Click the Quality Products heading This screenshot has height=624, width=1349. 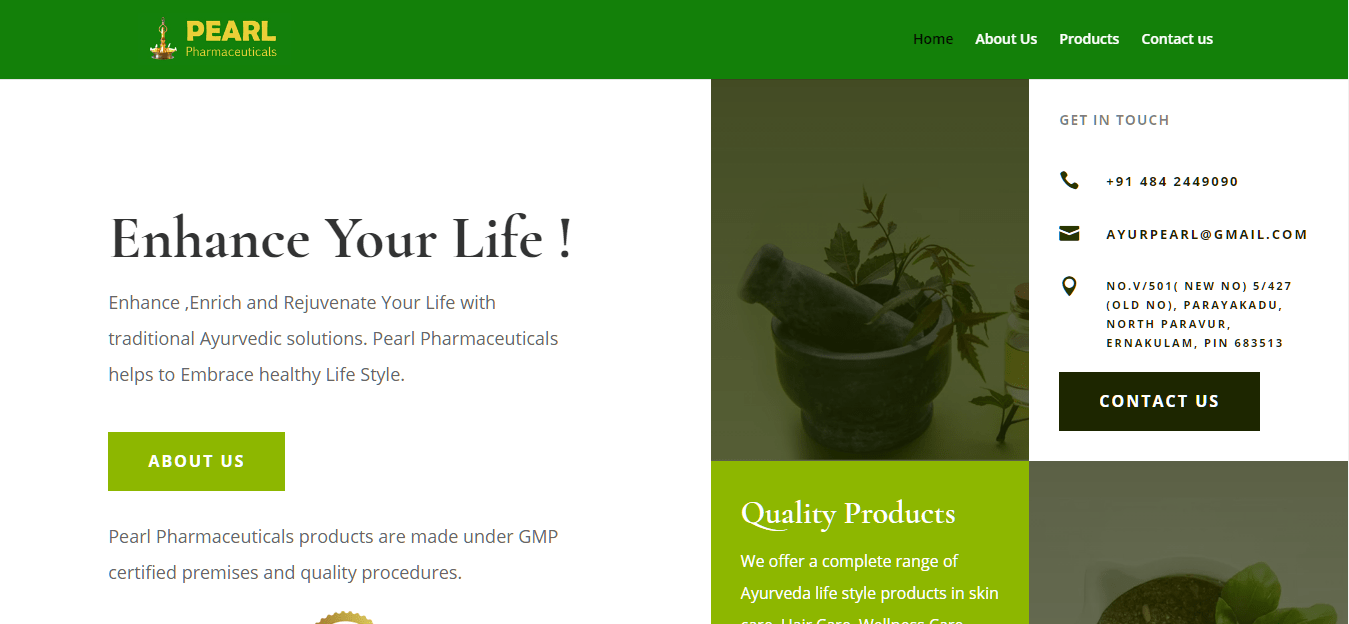(x=848, y=513)
